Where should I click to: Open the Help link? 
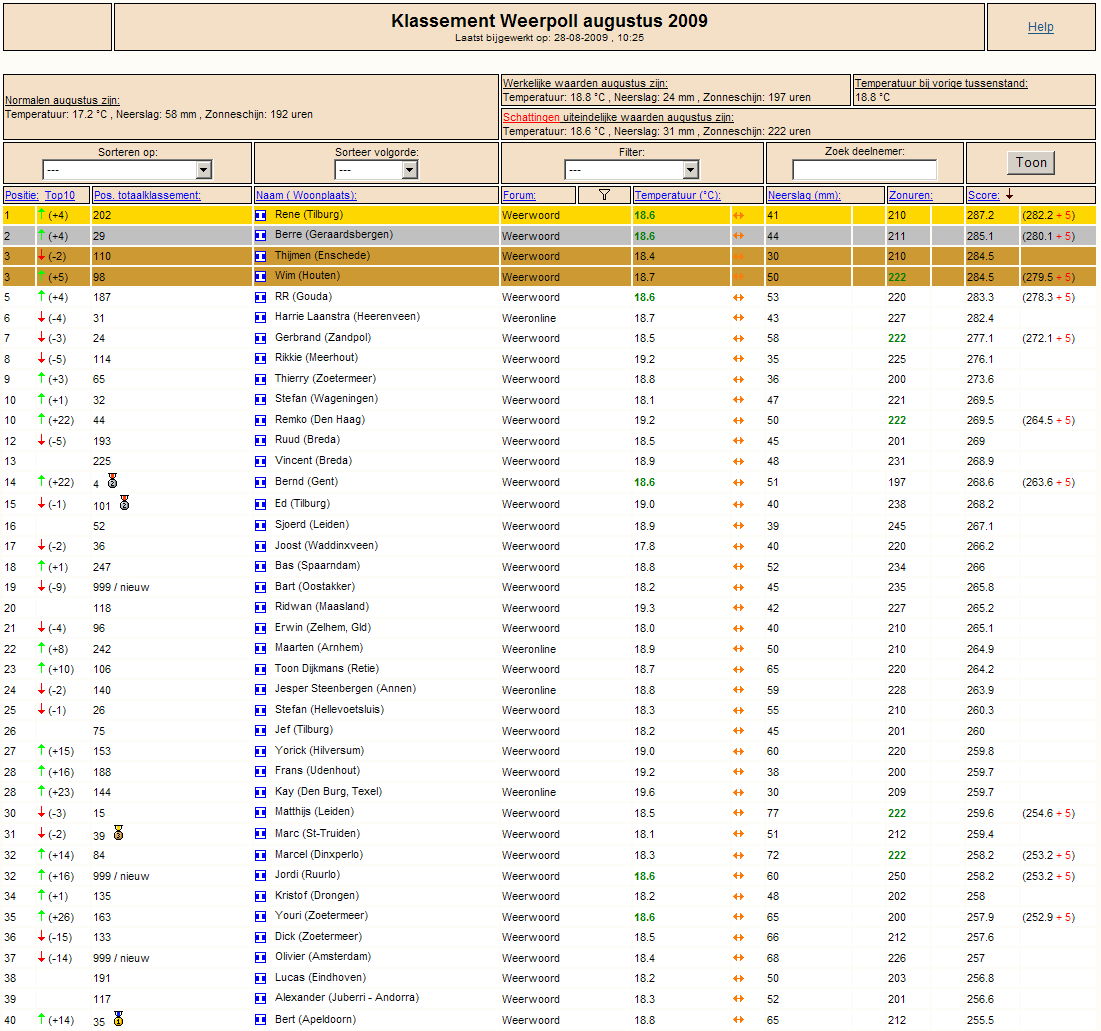(1040, 27)
